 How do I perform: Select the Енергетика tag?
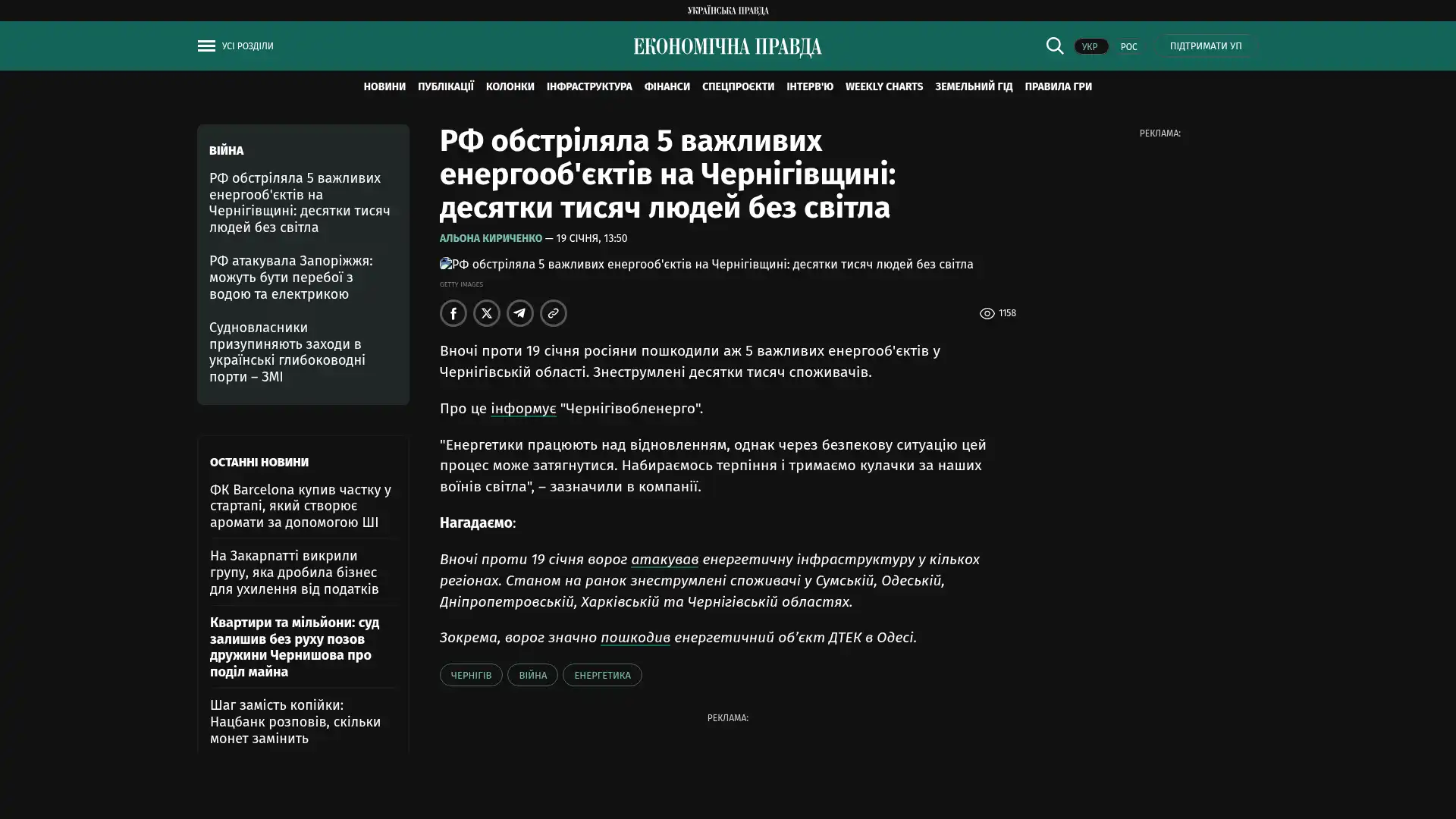pos(601,675)
